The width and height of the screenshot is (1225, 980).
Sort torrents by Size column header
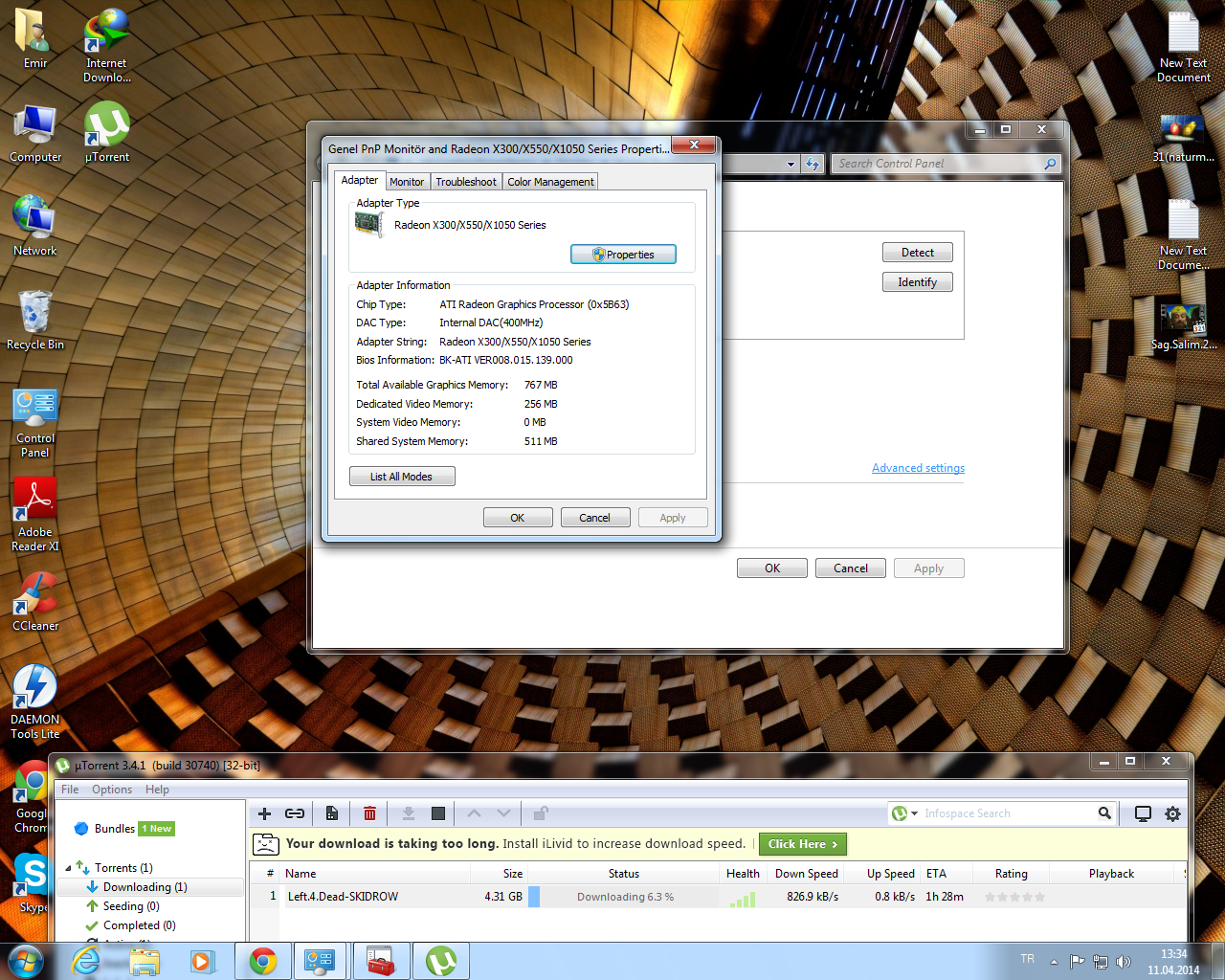coord(500,874)
